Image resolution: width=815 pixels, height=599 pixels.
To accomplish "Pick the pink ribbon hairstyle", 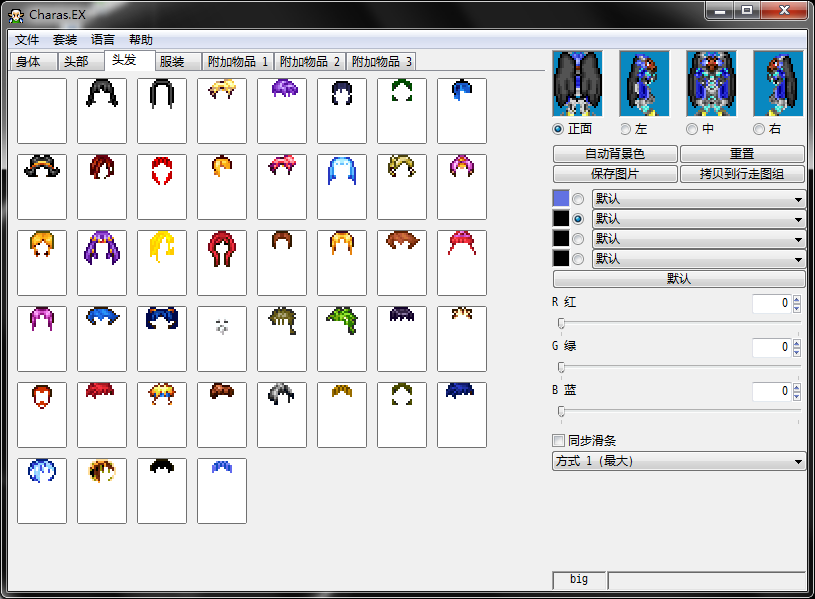I will click(282, 187).
